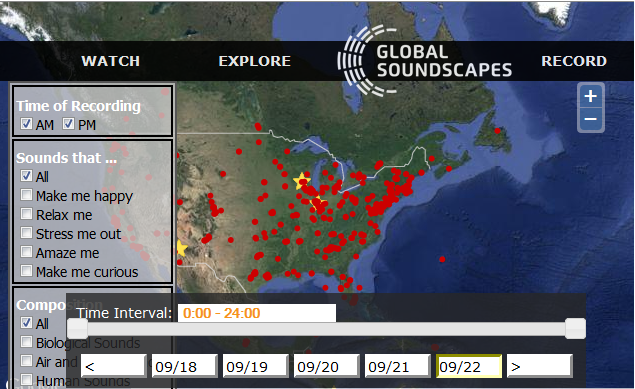635x389 pixels.
Task: Check the Stress me out option
Action: pyautogui.click(x=27, y=233)
